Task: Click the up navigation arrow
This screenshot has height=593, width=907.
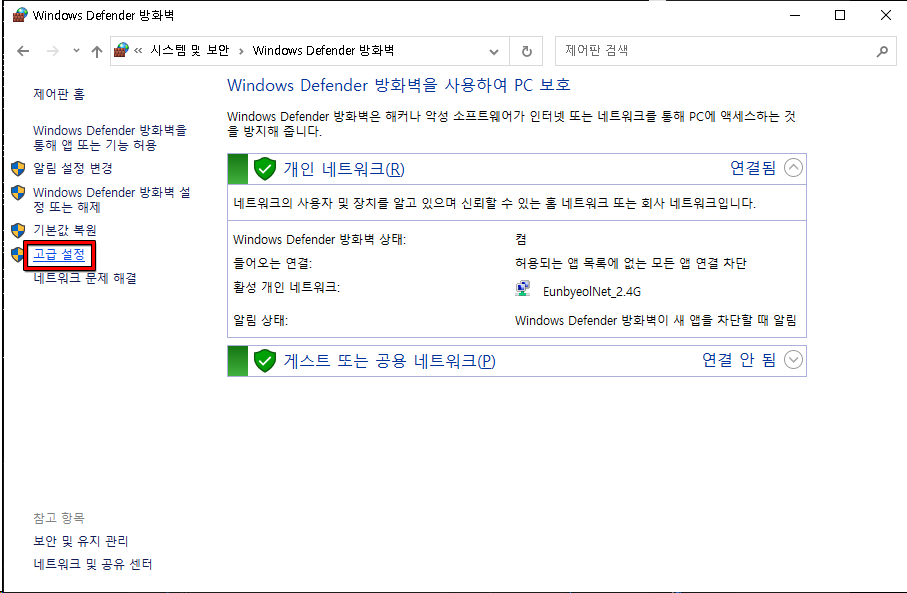Action: 96,51
